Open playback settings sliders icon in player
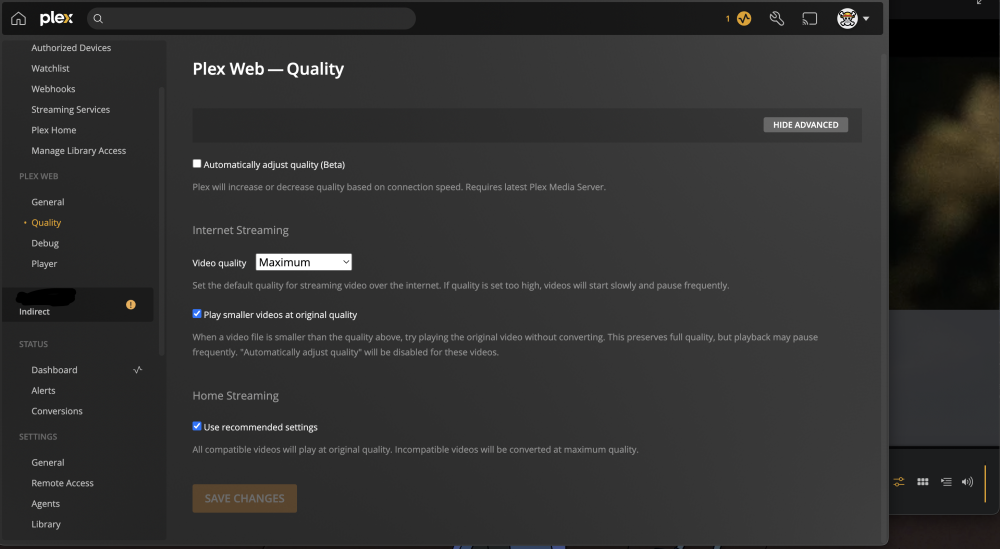 pos(899,482)
